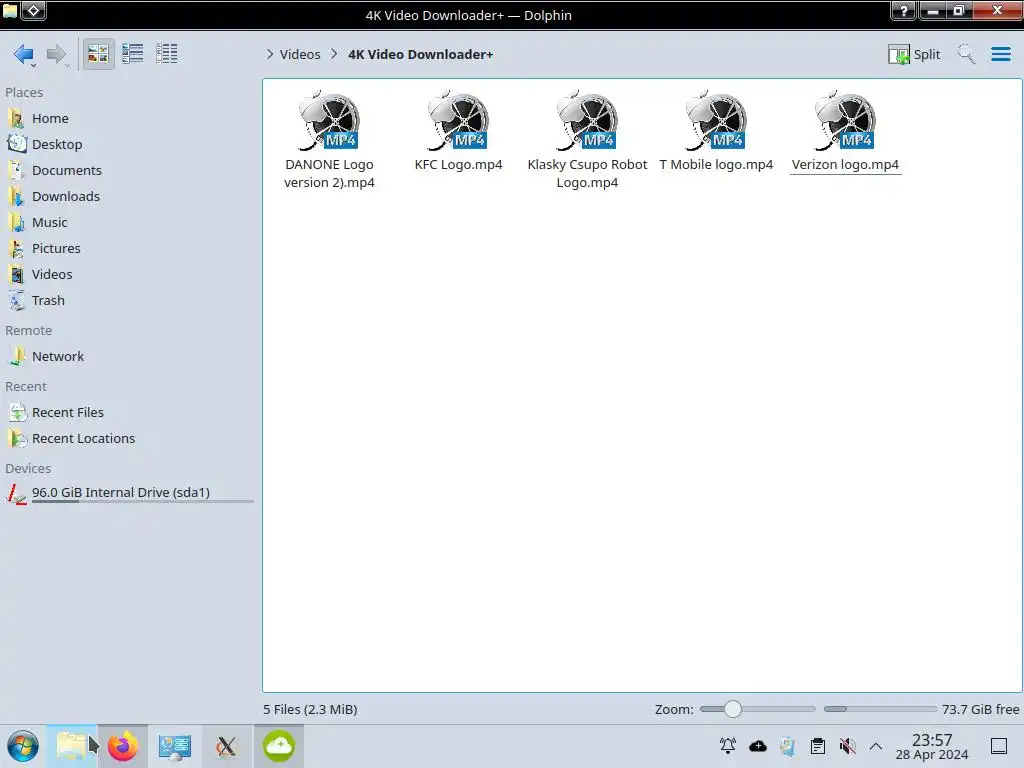The image size is (1024, 768).
Task: Switch to Compact view mode
Action: point(133,54)
